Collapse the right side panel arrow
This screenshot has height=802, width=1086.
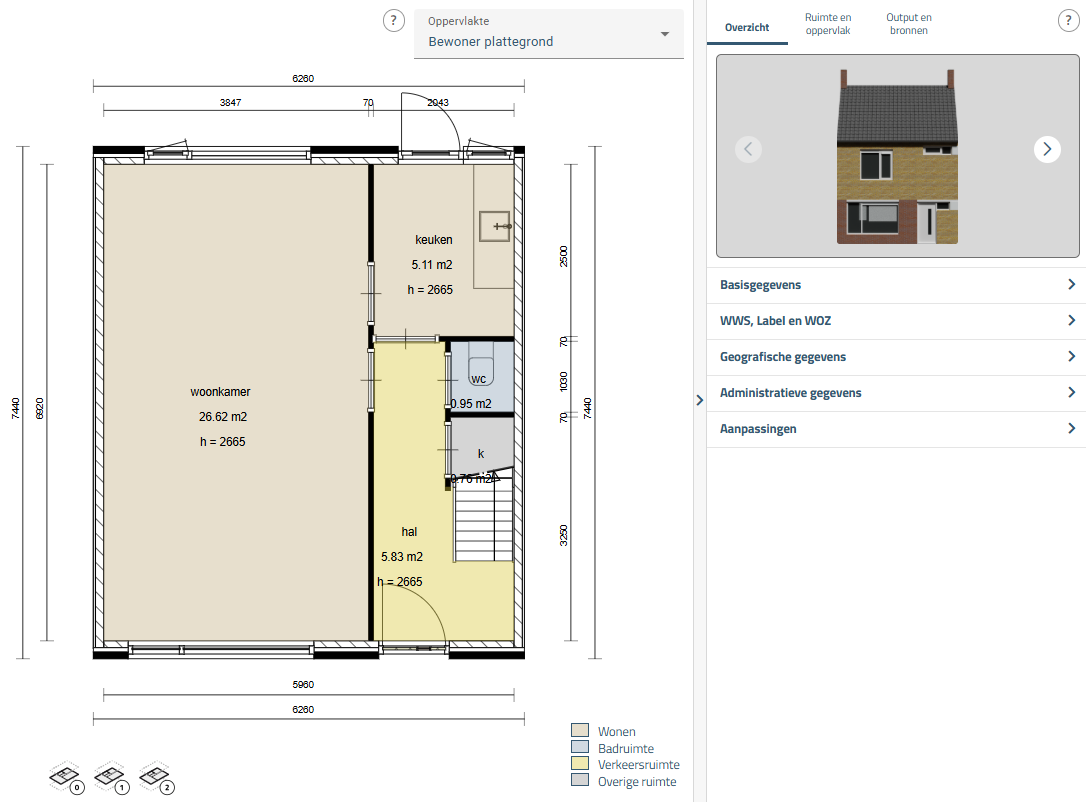point(699,400)
